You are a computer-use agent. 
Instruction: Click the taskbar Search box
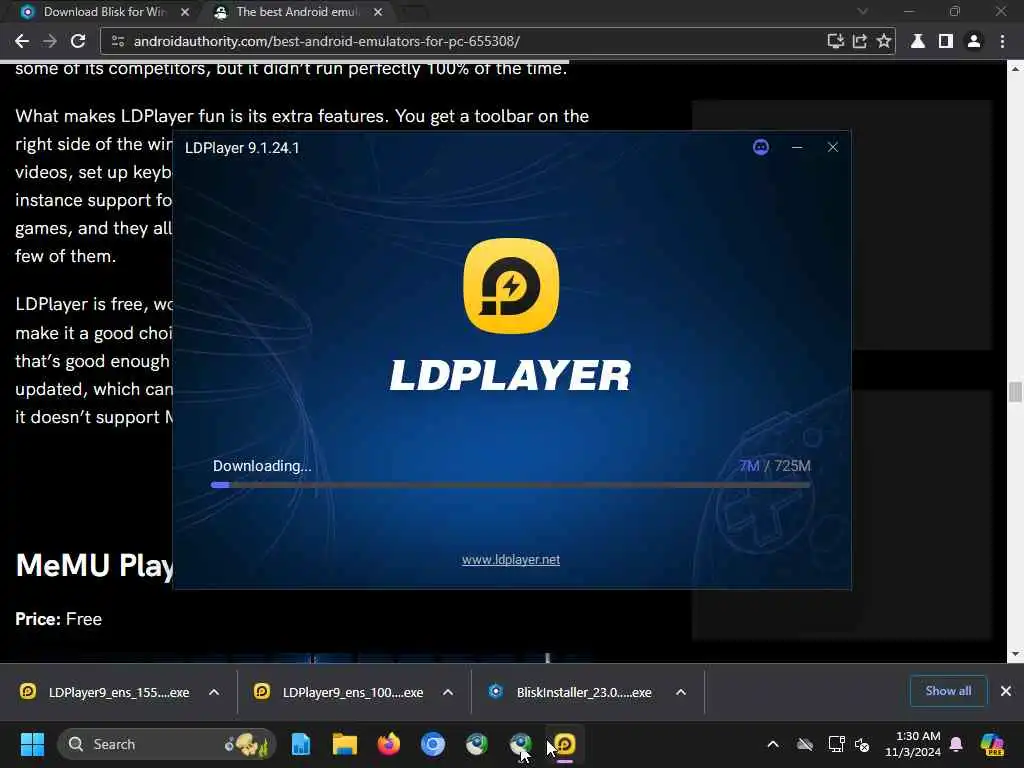click(167, 744)
